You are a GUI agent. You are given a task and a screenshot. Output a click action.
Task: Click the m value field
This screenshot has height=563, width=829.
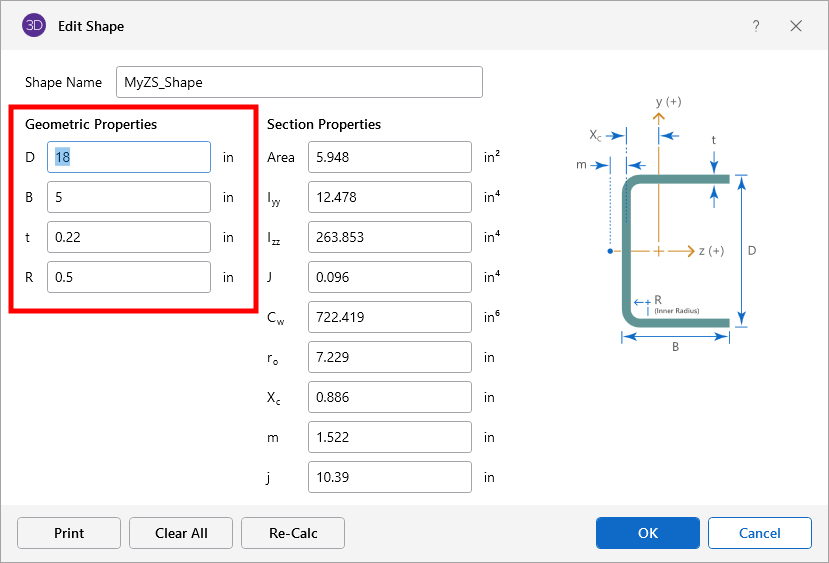pos(389,437)
